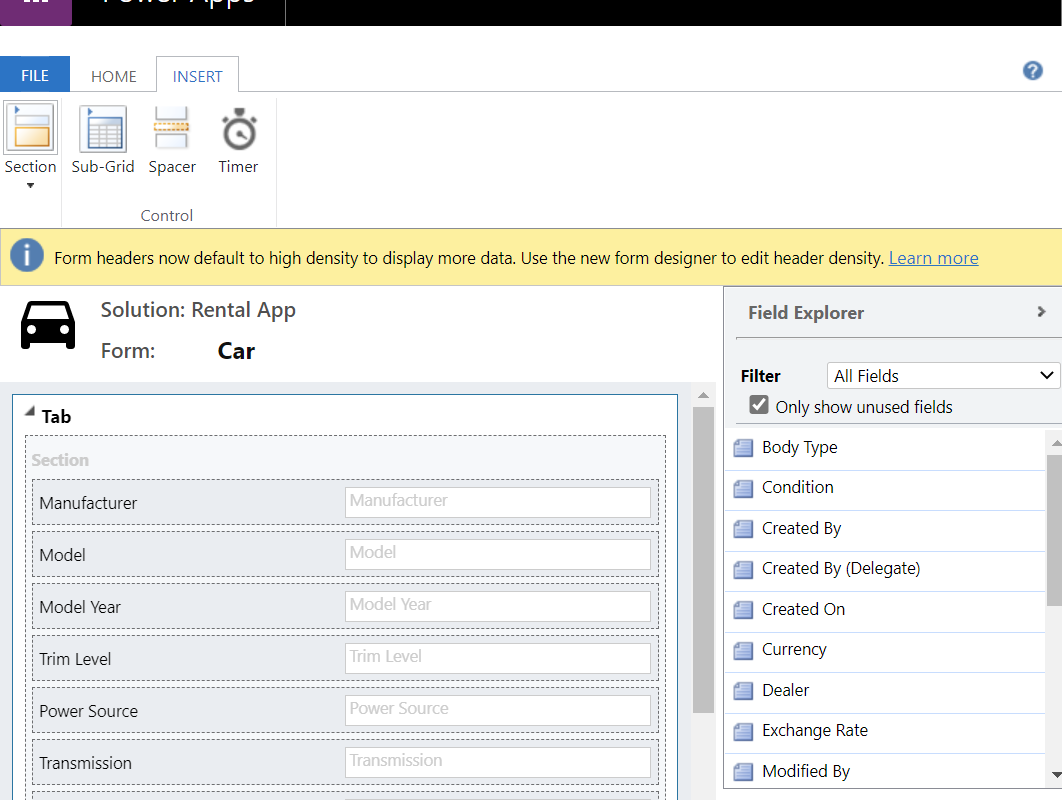Open the Learn more link
Viewport: 1062px width, 800px height.
point(933,258)
